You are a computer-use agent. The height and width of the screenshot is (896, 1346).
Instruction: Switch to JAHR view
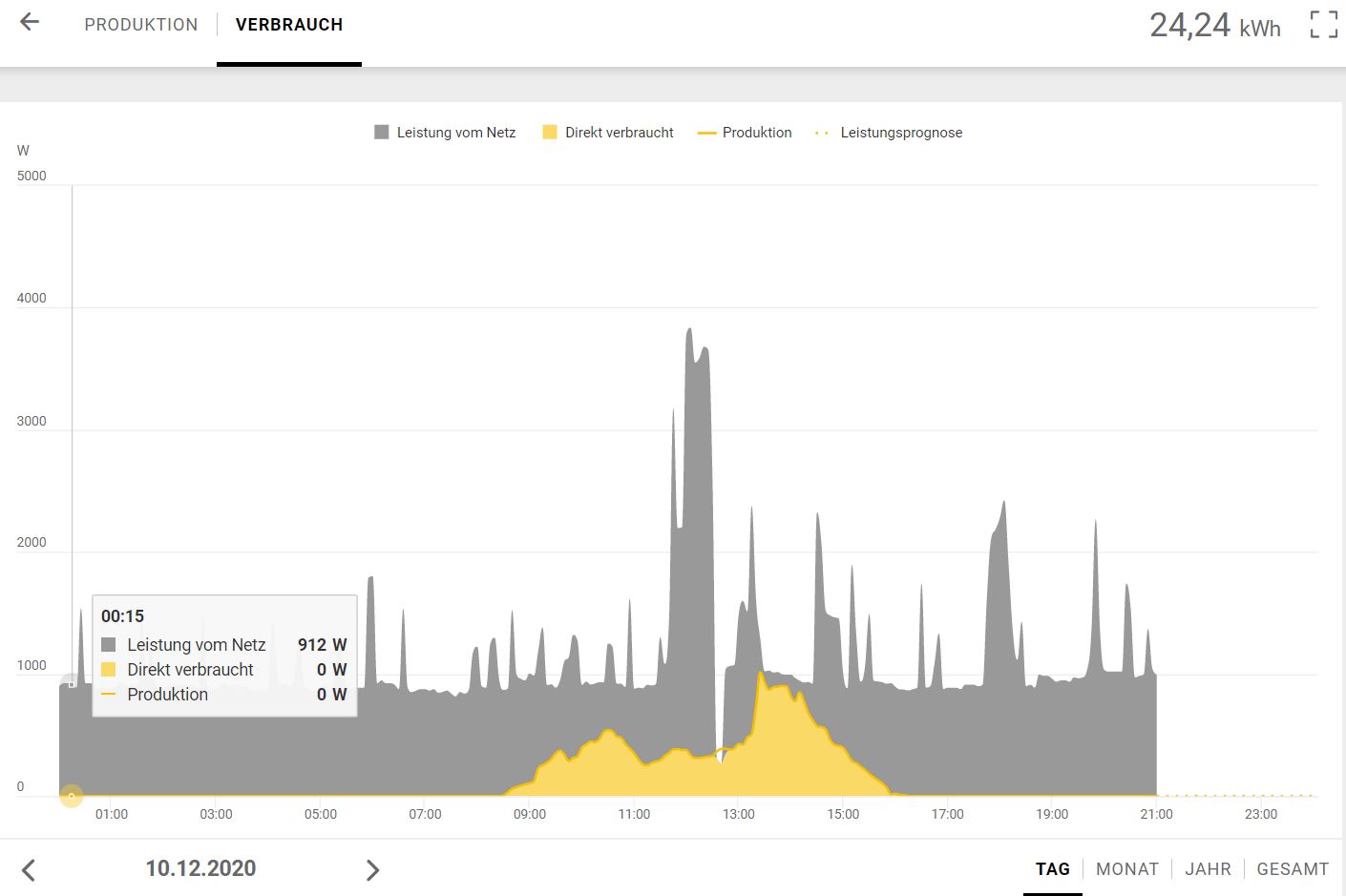[x=1208, y=869]
